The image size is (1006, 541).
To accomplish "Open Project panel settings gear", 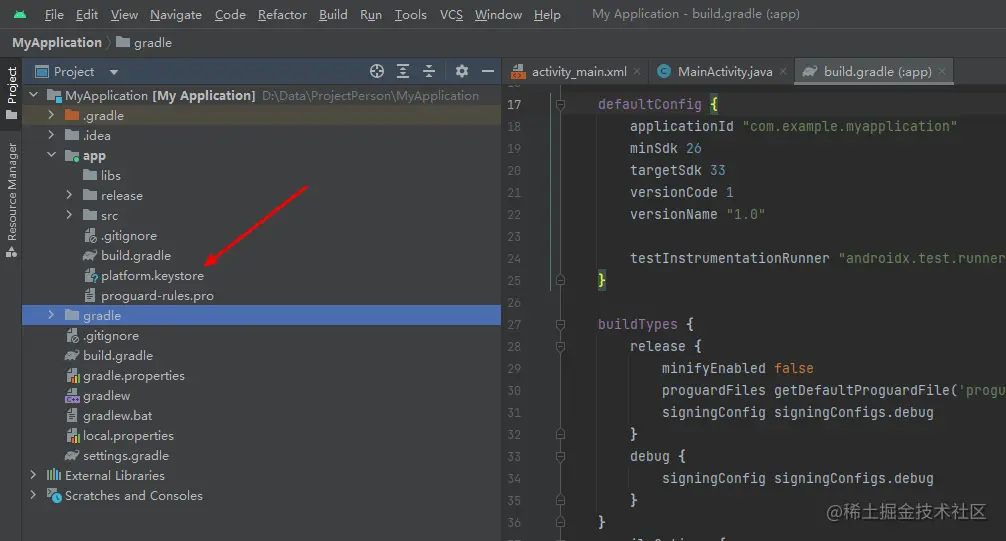I will click(x=461, y=71).
